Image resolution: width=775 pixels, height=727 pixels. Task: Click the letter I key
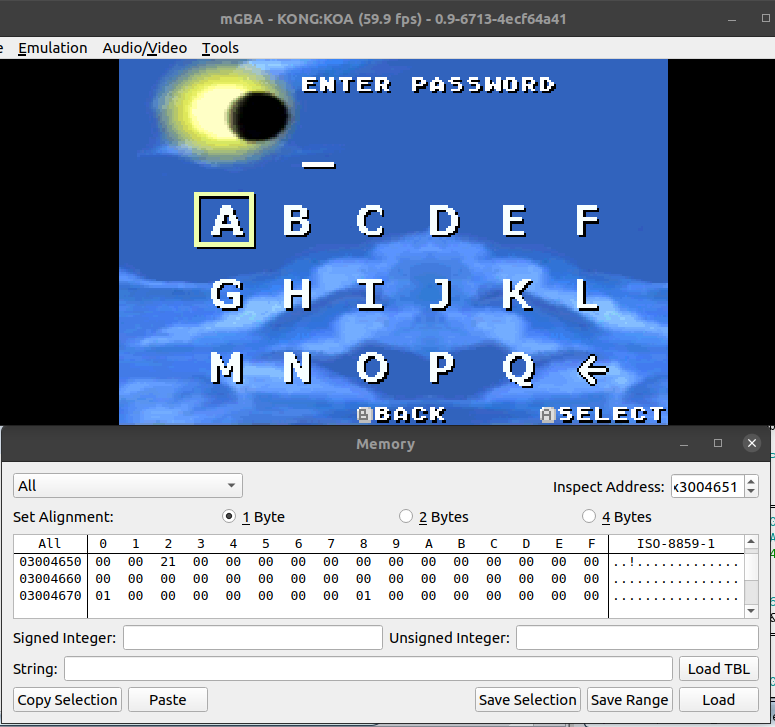point(370,294)
